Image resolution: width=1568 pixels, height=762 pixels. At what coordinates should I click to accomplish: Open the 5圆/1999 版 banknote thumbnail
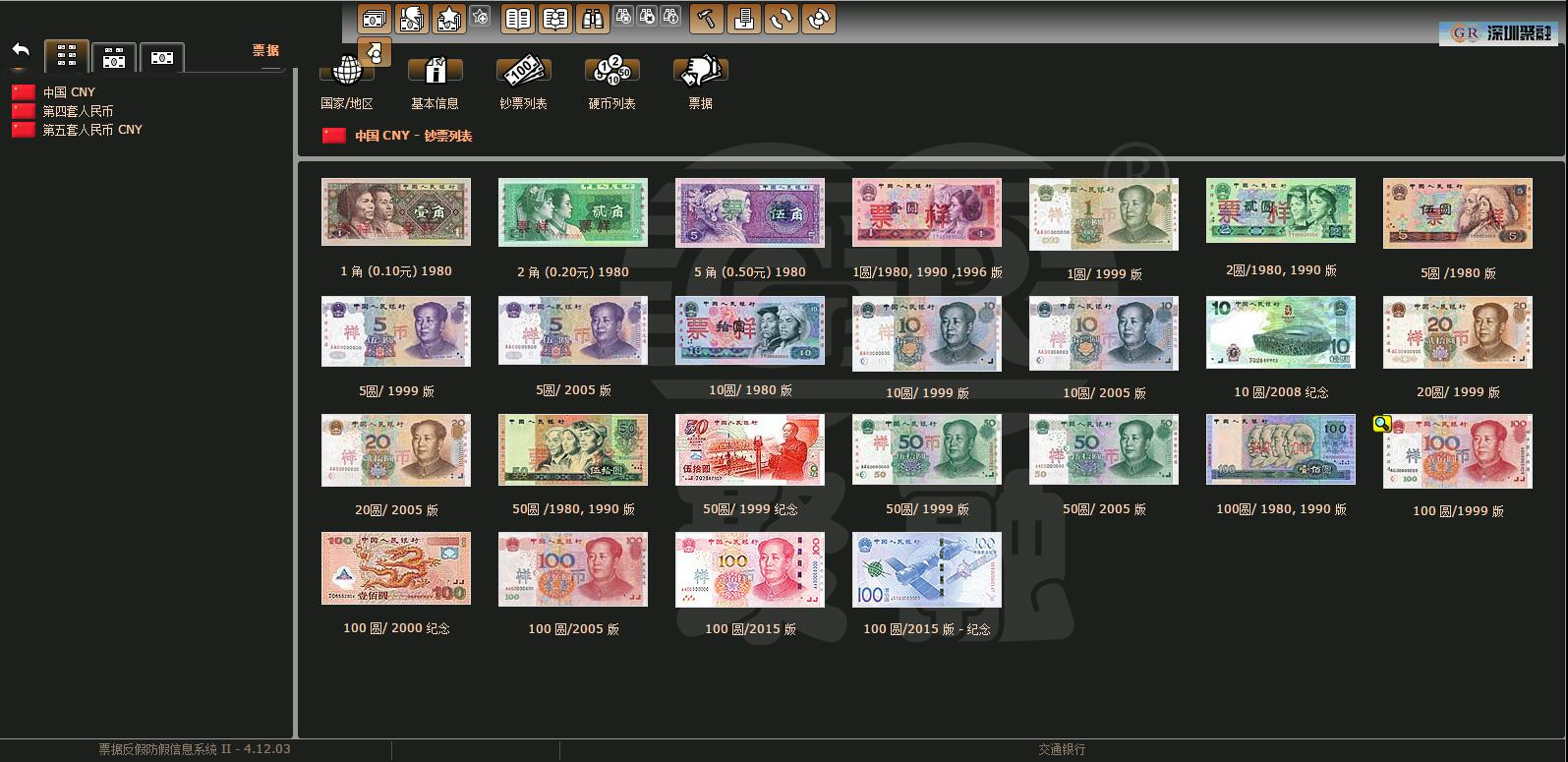pos(396,331)
